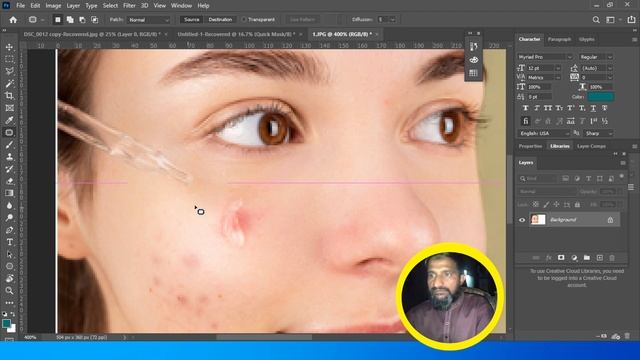Create a new layer icon

click(x=600, y=258)
